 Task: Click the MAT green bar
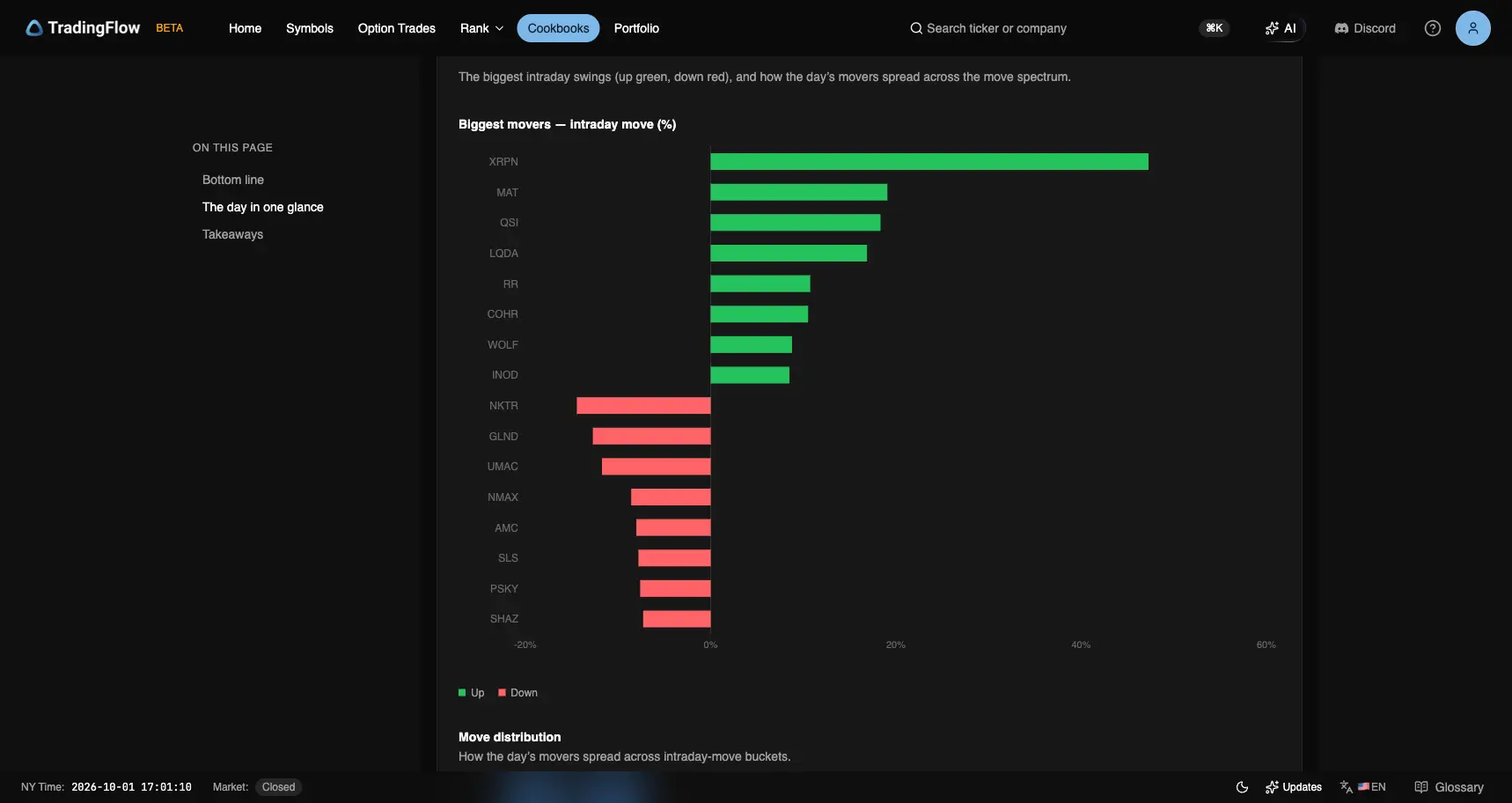[x=799, y=192]
